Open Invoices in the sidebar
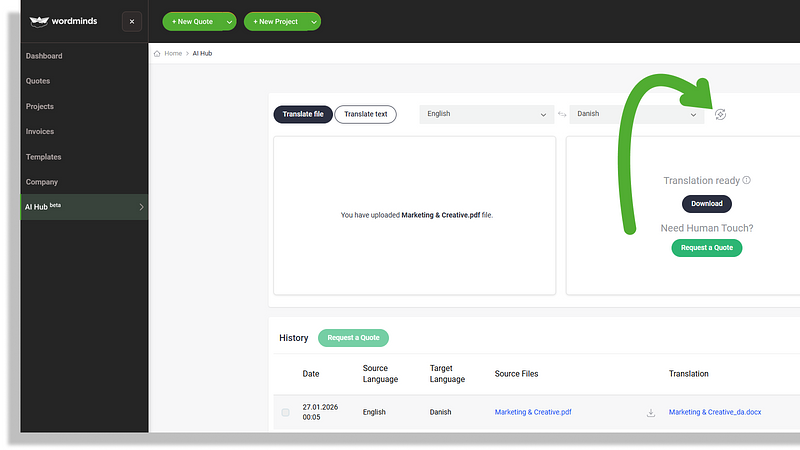800x450 pixels. pos(40,132)
